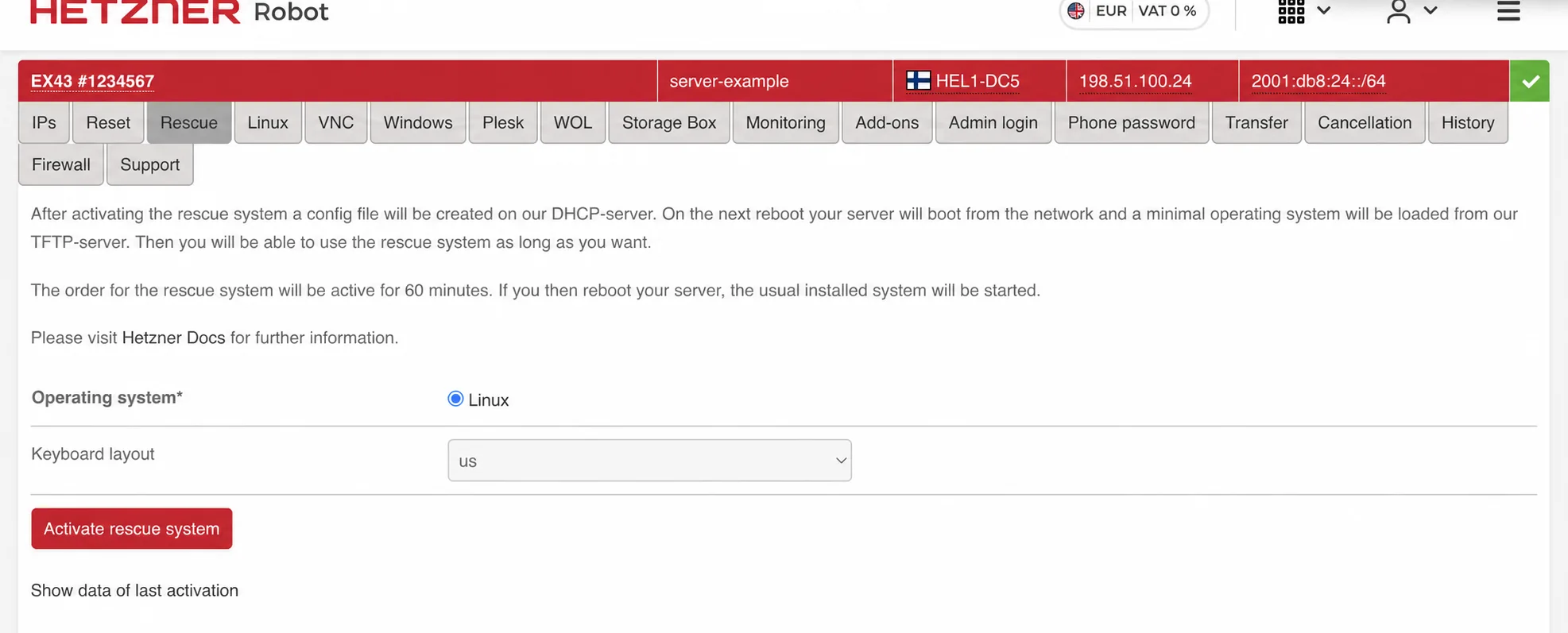Click the HEL1-DC5 datacenter label
1568x633 pixels.
[x=978, y=81]
